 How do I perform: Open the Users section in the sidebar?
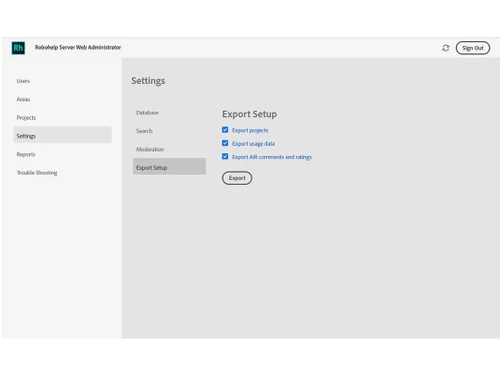point(23,81)
